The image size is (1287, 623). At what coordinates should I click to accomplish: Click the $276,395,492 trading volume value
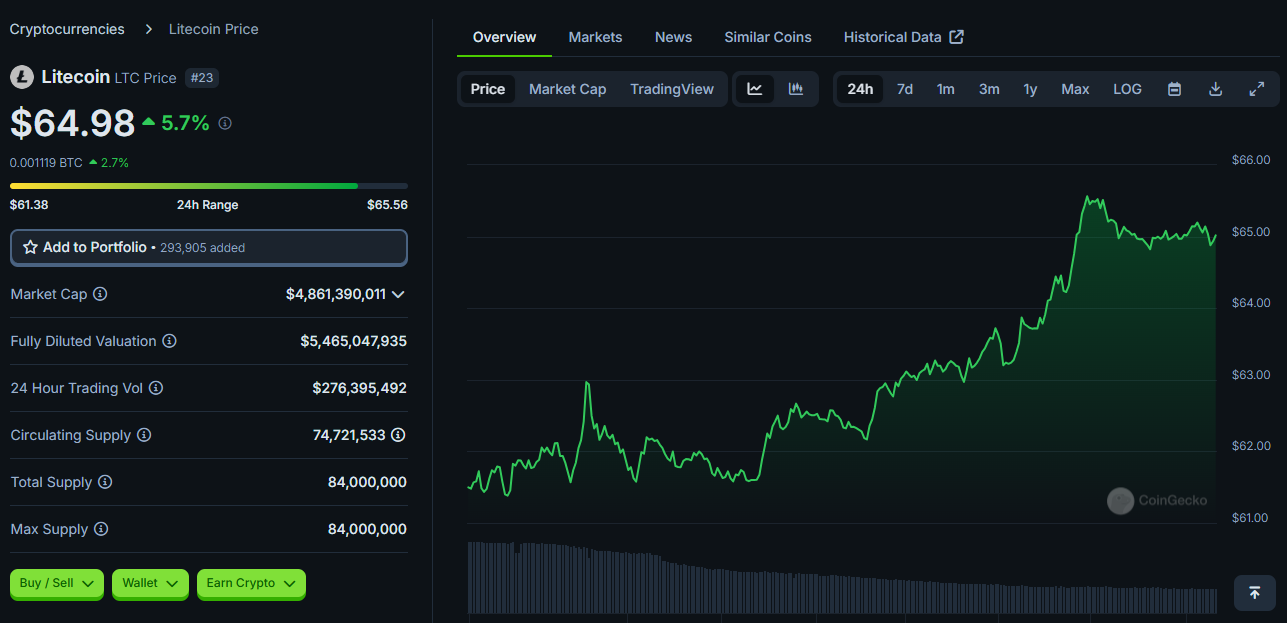[360, 388]
